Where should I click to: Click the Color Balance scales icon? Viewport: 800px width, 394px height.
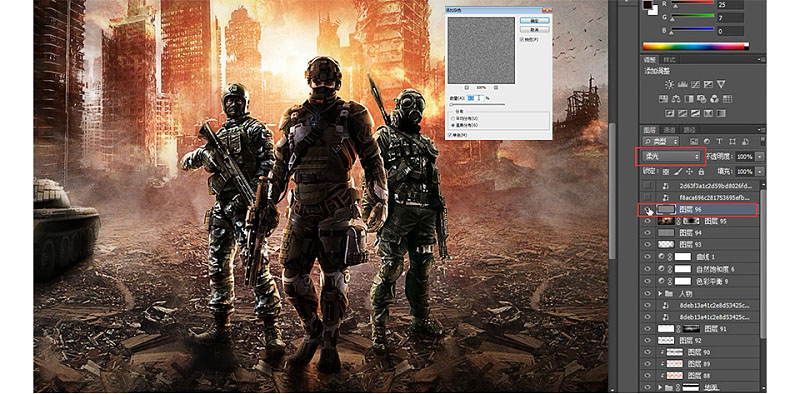(677, 99)
